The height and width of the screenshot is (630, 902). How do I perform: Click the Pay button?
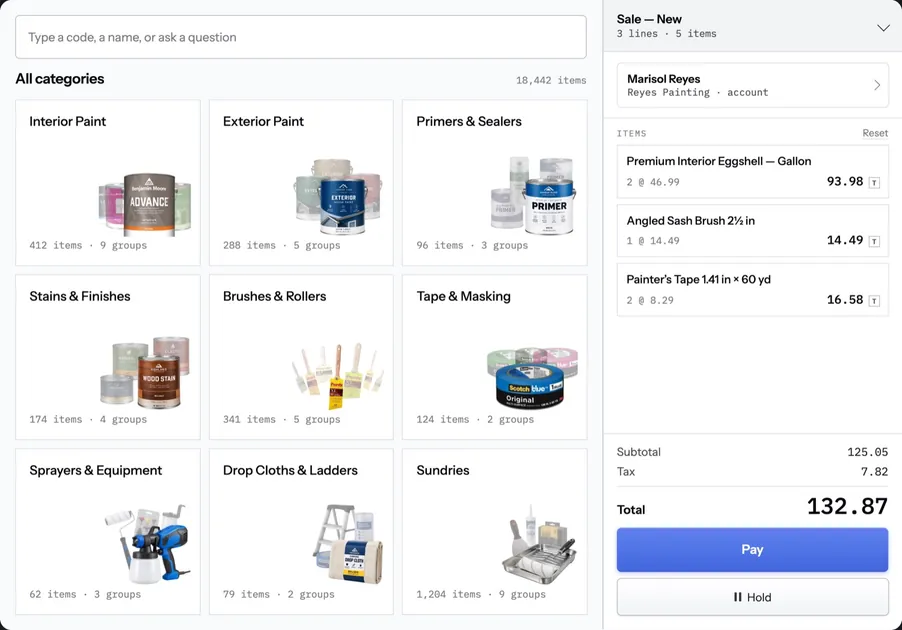tap(752, 549)
